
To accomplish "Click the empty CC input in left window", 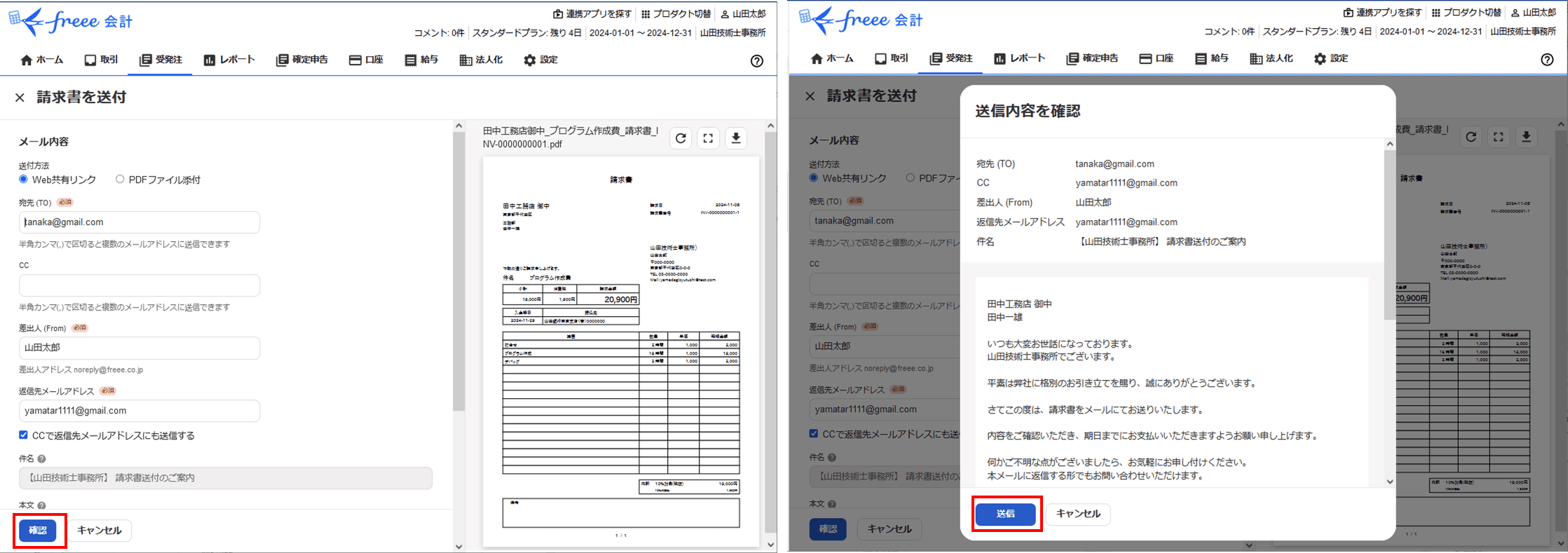I will pos(139,285).
